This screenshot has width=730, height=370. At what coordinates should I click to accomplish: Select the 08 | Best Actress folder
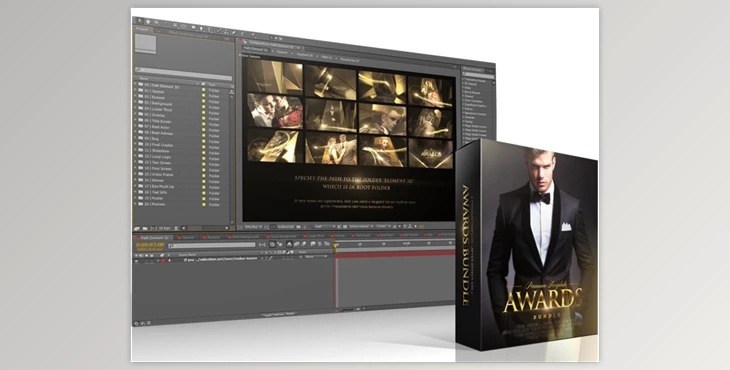tap(158, 133)
